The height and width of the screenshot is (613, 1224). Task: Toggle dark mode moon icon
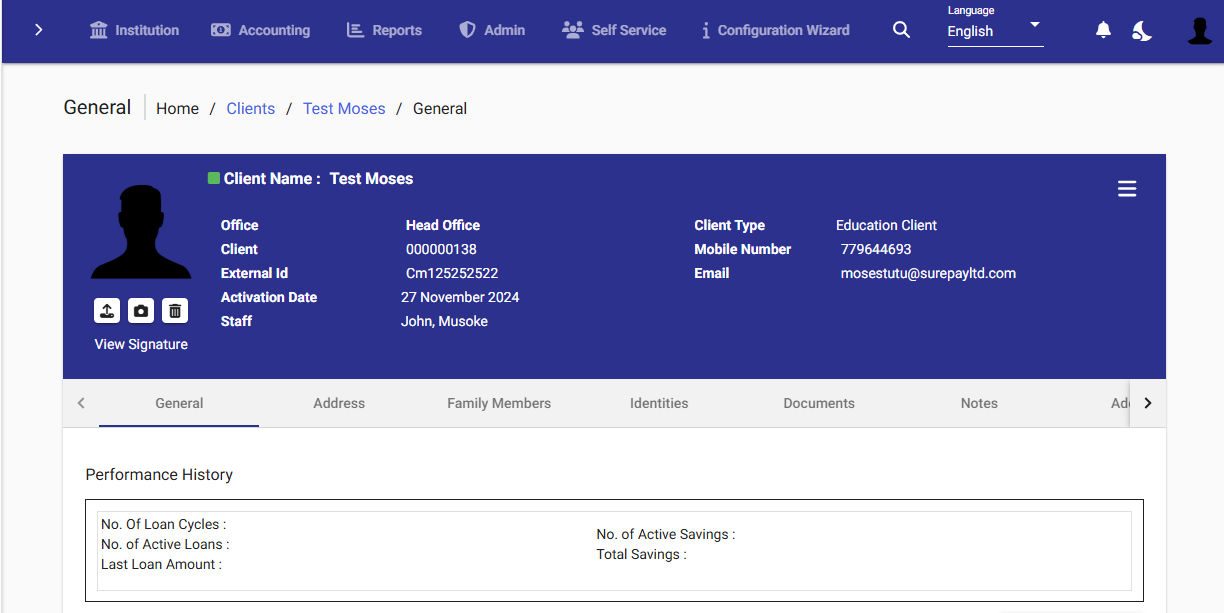(1142, 31)
